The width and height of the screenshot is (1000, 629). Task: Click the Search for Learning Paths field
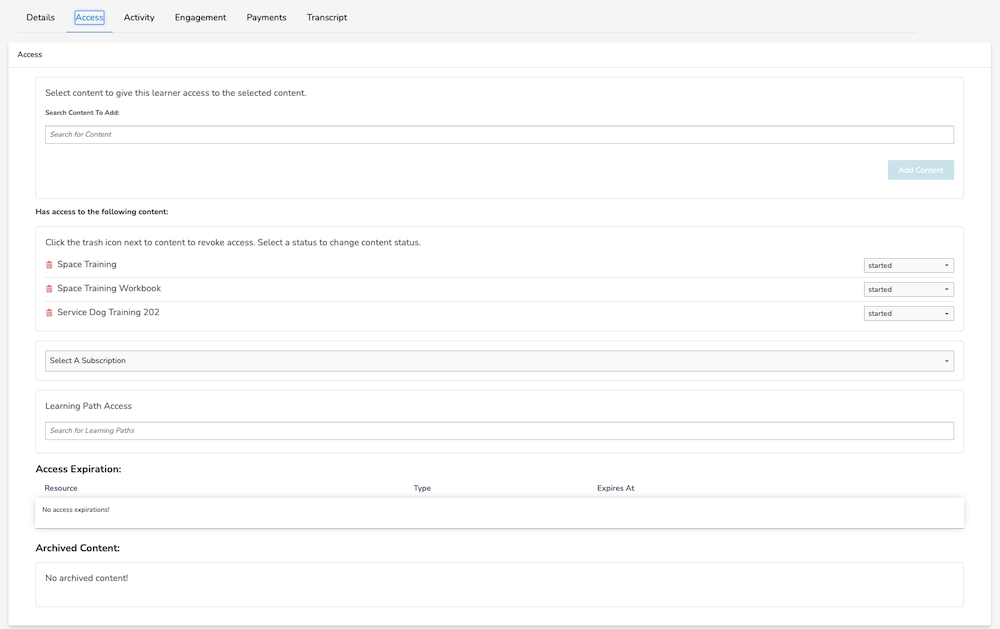tap(499, 430)
